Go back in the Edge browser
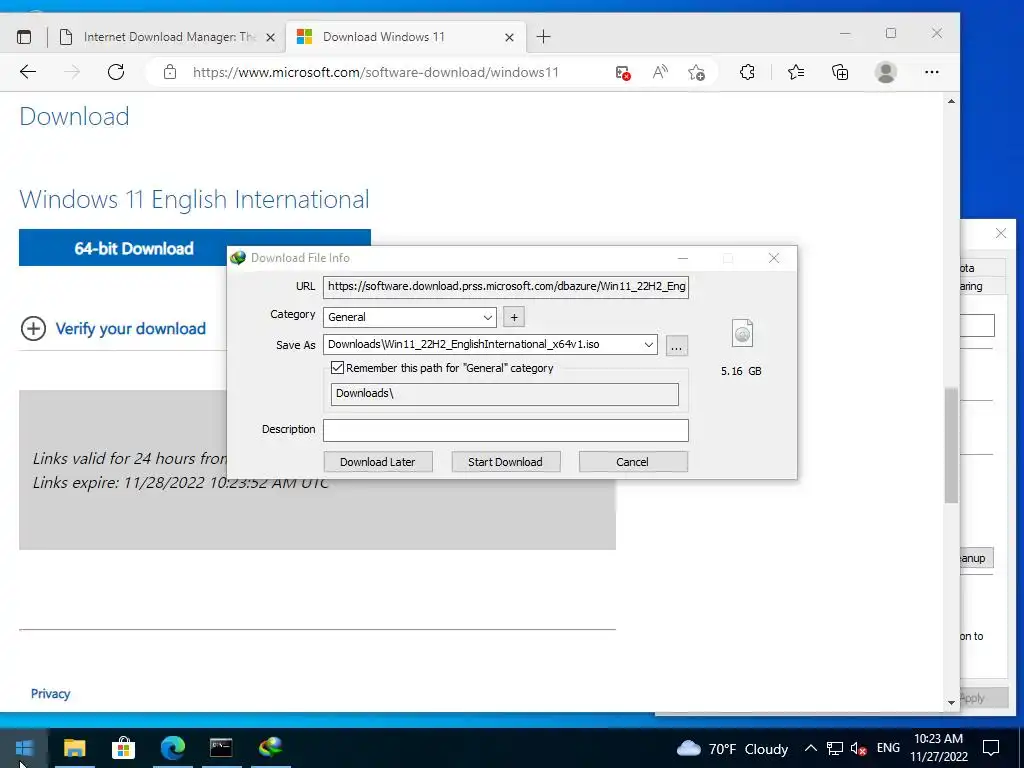Screen dimensions: 1024x768 point(28,72)
